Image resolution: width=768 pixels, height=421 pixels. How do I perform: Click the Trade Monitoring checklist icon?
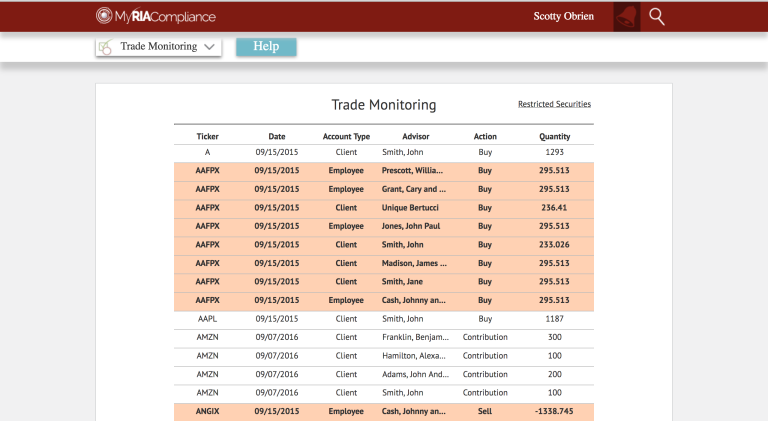(x=105, y=47)
